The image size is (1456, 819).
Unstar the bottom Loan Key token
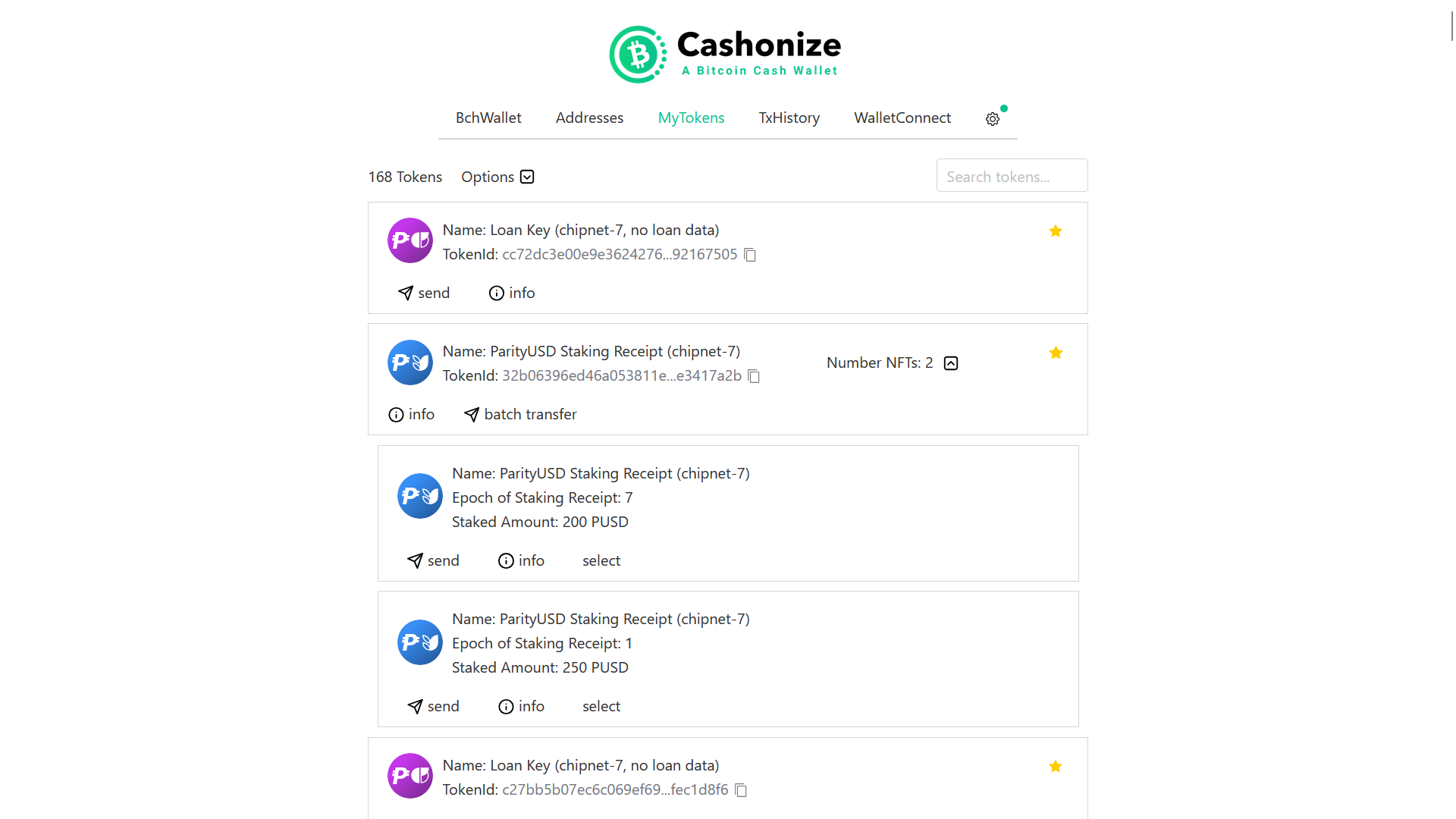click(x=1055, y=767)
